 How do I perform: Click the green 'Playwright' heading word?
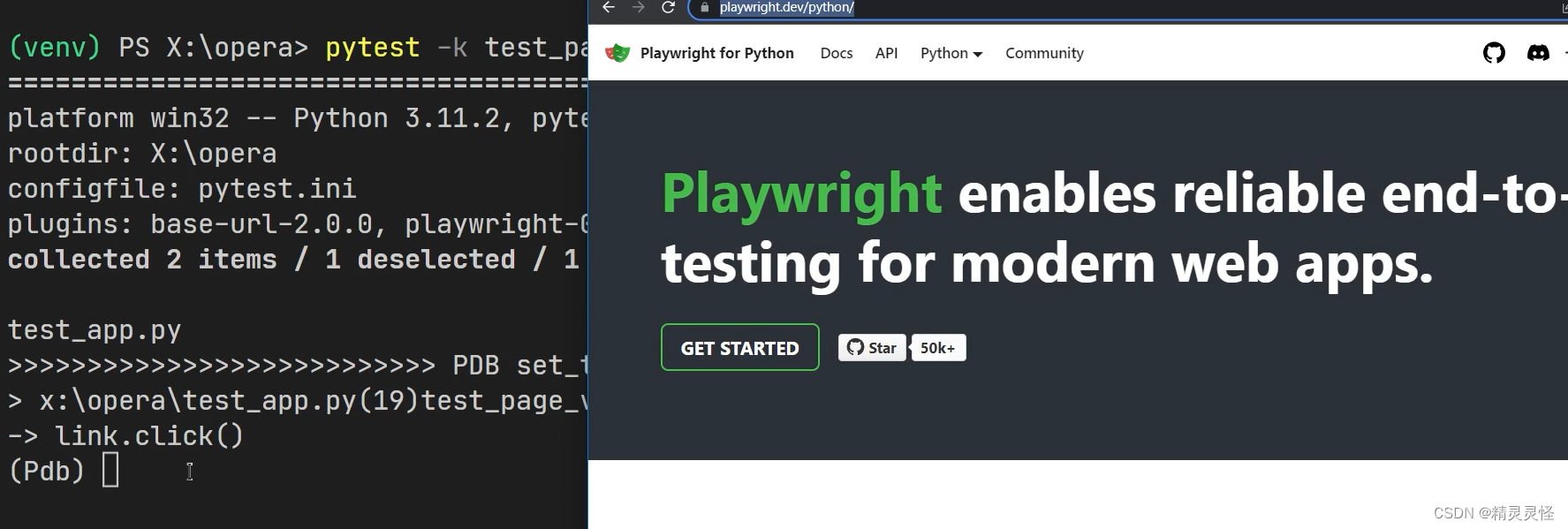[802, 194]
